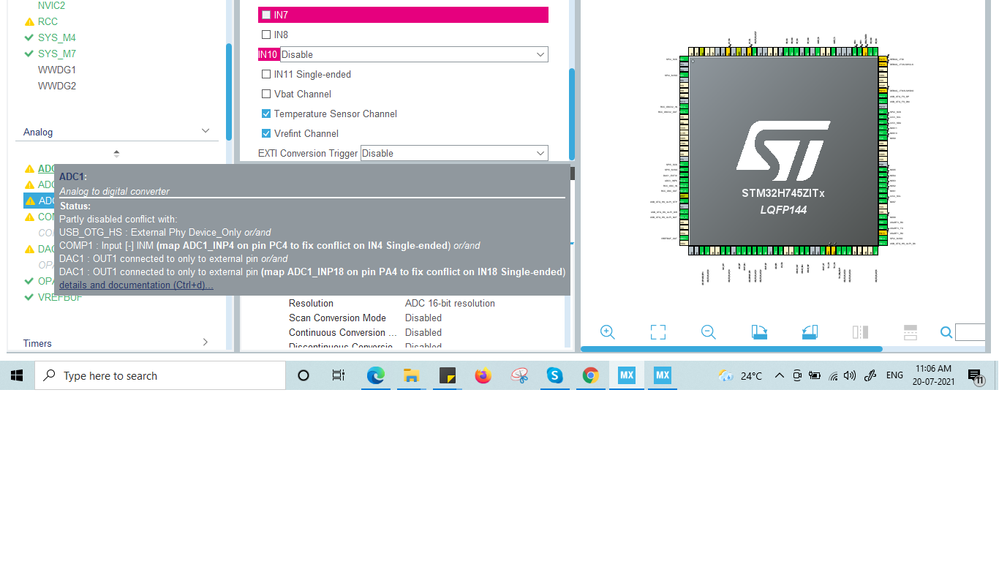Click category list vertical scrollbar
The height and width of the screenshot is (562, 999).
[229, 92]
